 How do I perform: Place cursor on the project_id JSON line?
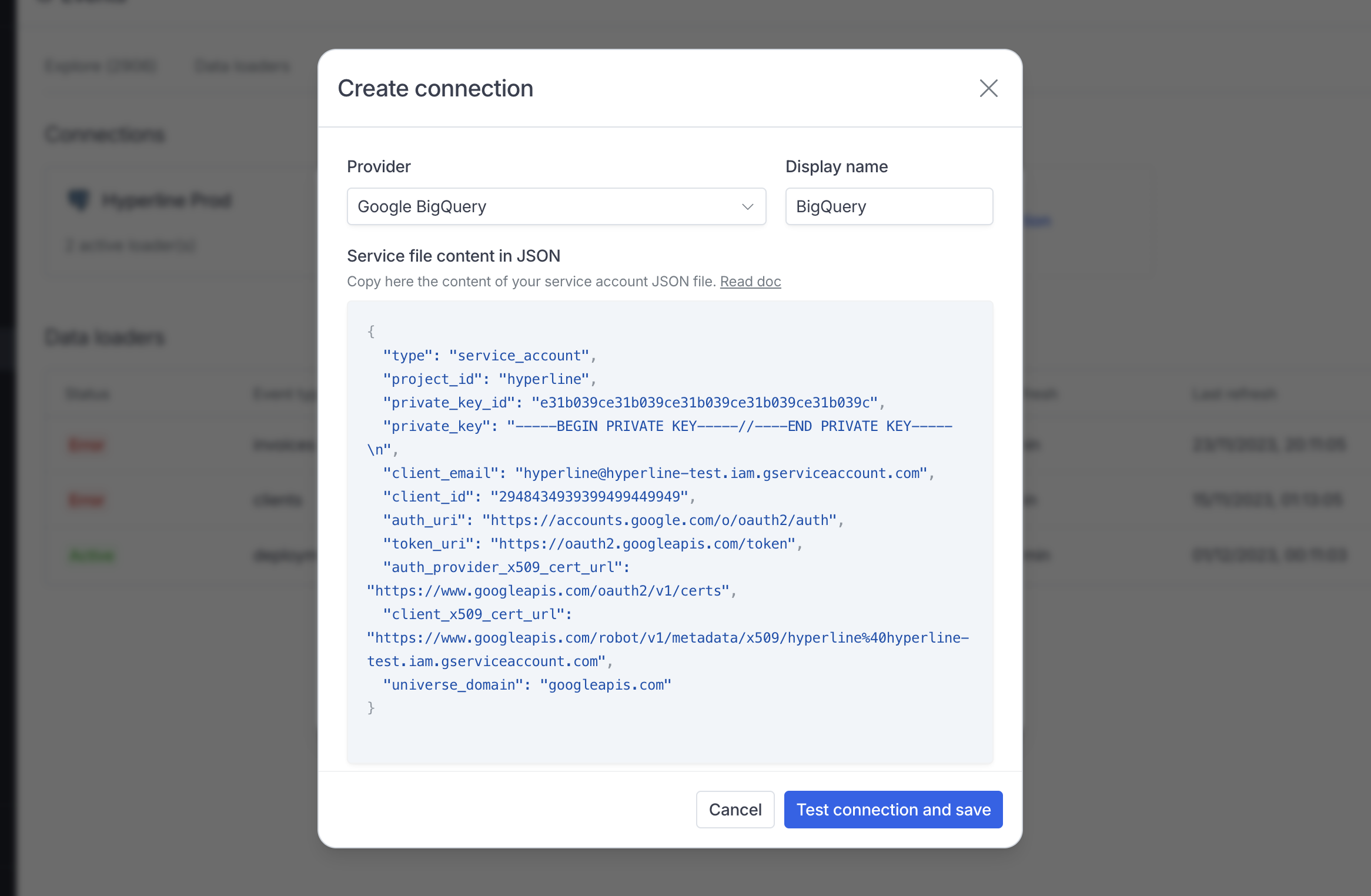point(489,379)
